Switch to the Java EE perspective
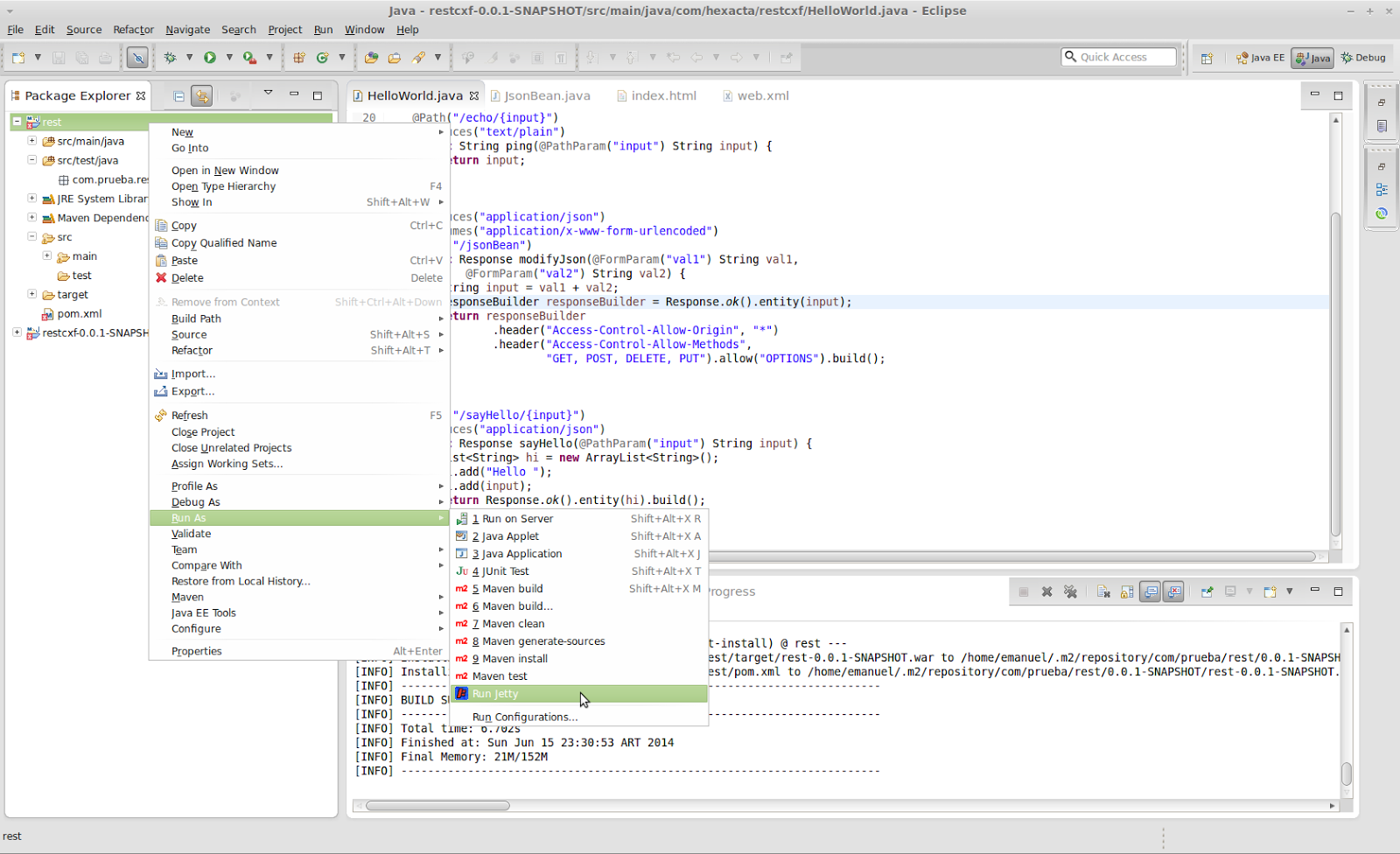Image resolution: width=1400 pixels, height=854 pixels. 1260,58
